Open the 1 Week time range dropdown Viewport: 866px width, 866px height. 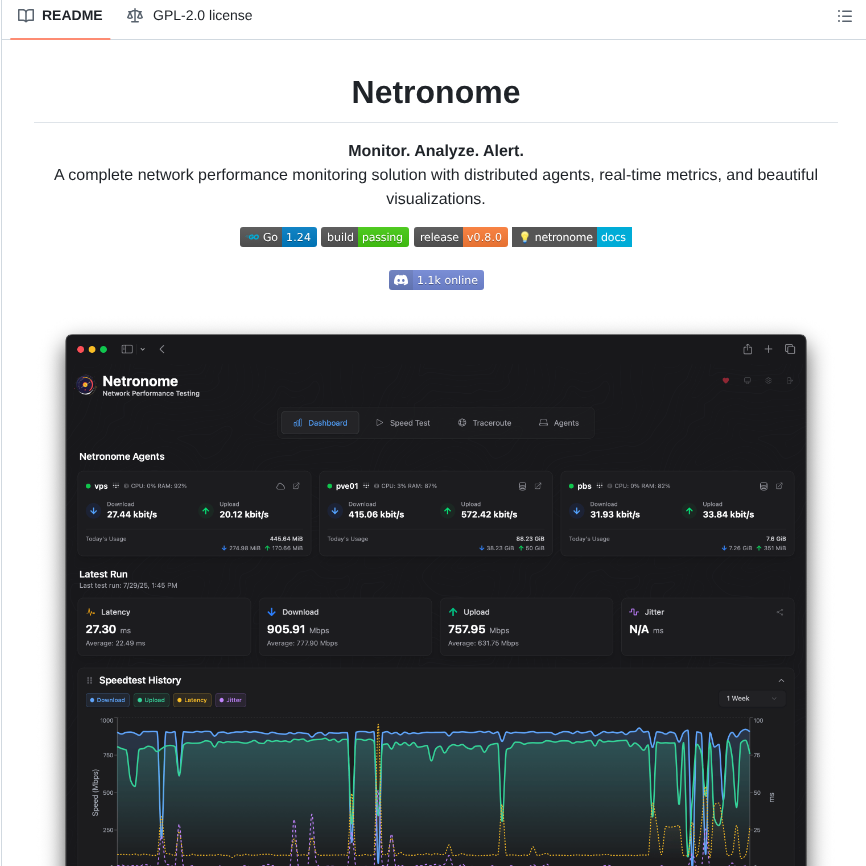(751, 699)
